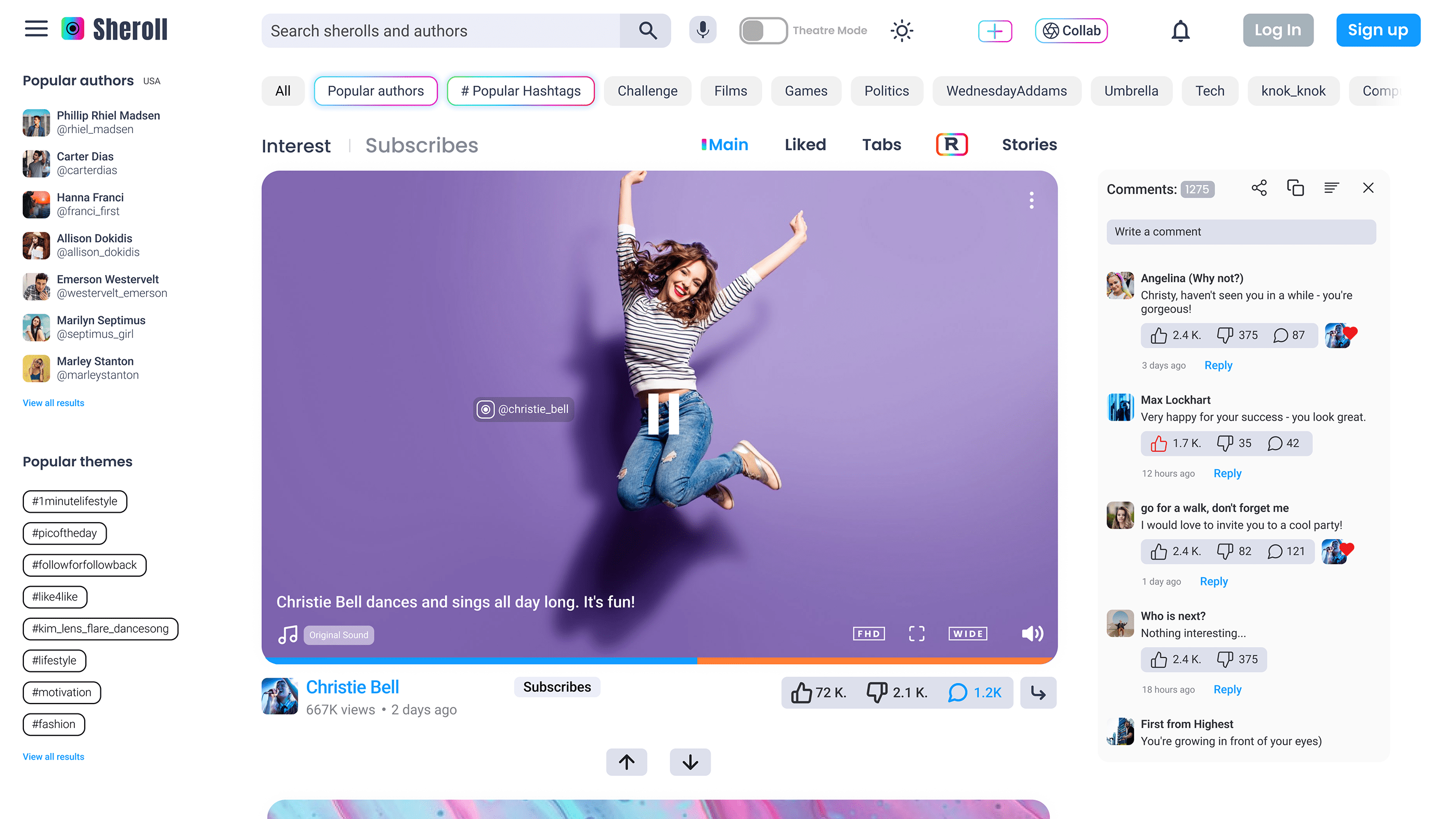Click the share icon in comments header
Image resolution: width=1456 pixels, height=819 pixels.
1259,188
